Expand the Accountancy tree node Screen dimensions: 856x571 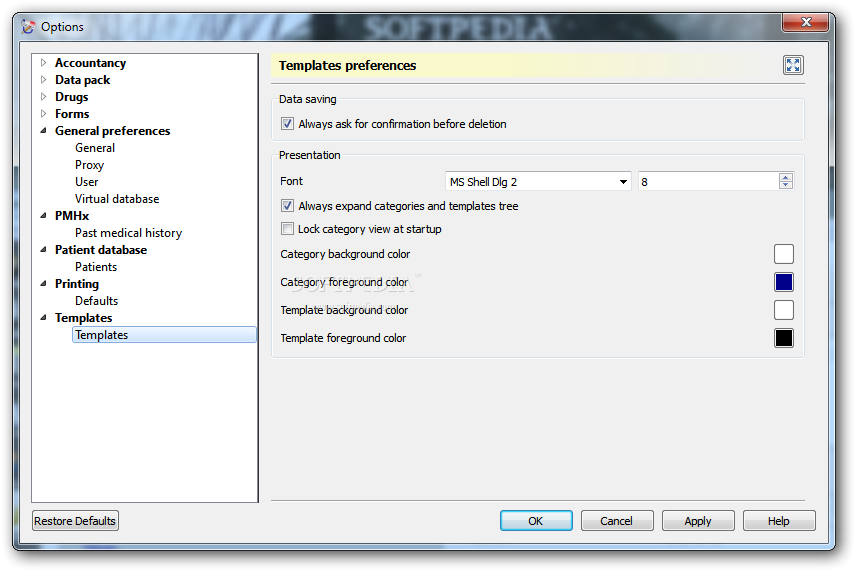click(44, 63)
